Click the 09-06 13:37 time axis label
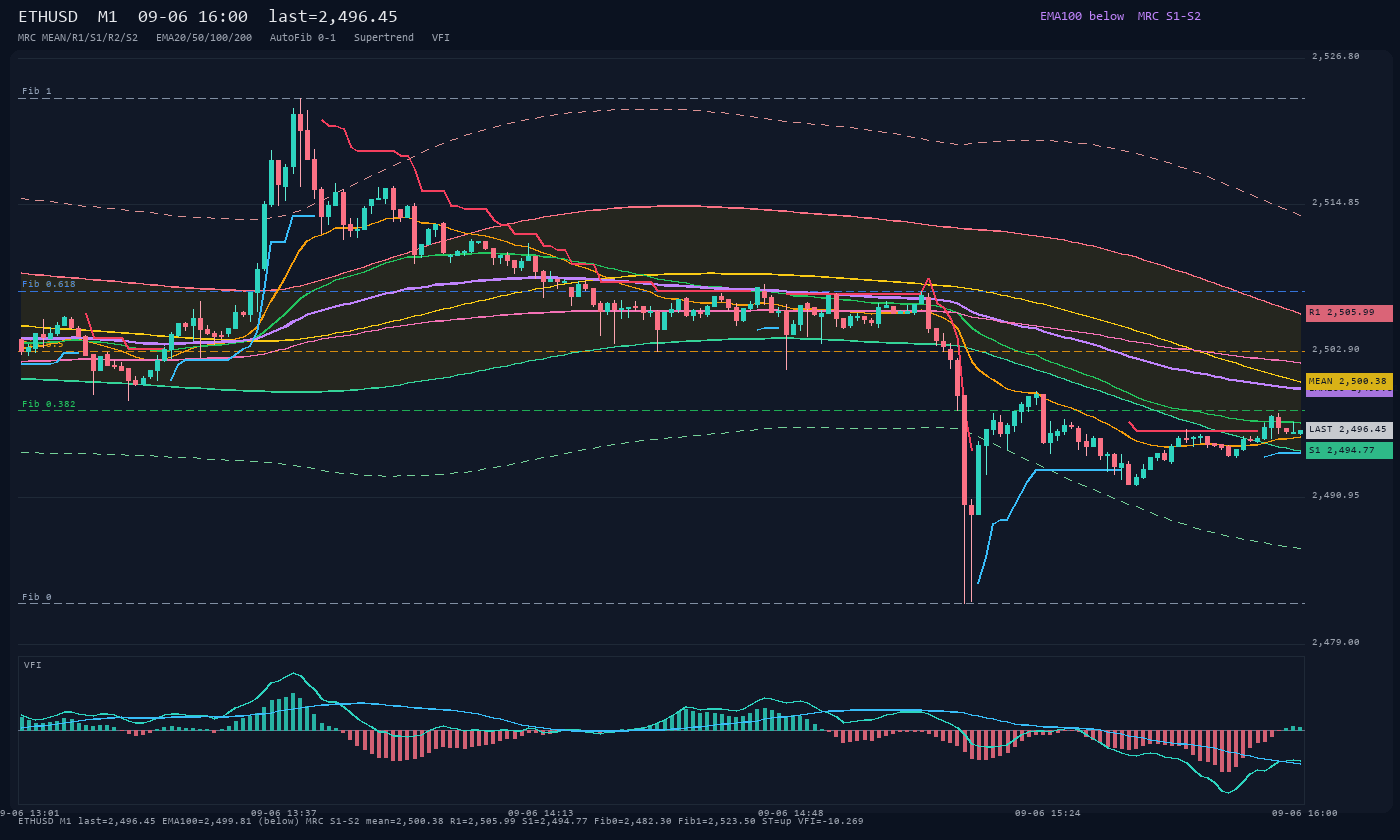This screenshot has width=1400, height=840. point(284,813)
